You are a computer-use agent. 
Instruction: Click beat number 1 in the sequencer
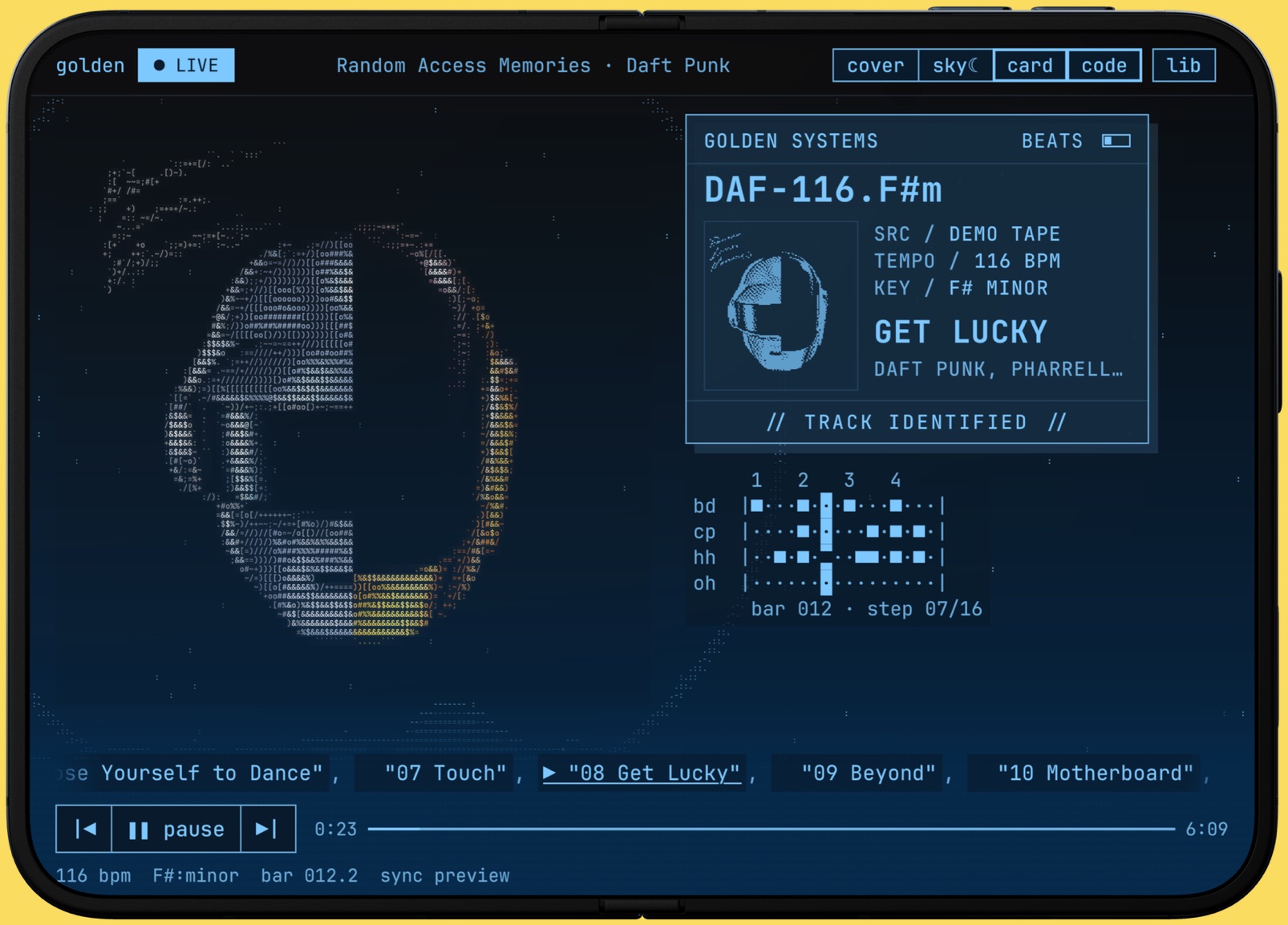(756, 480)
